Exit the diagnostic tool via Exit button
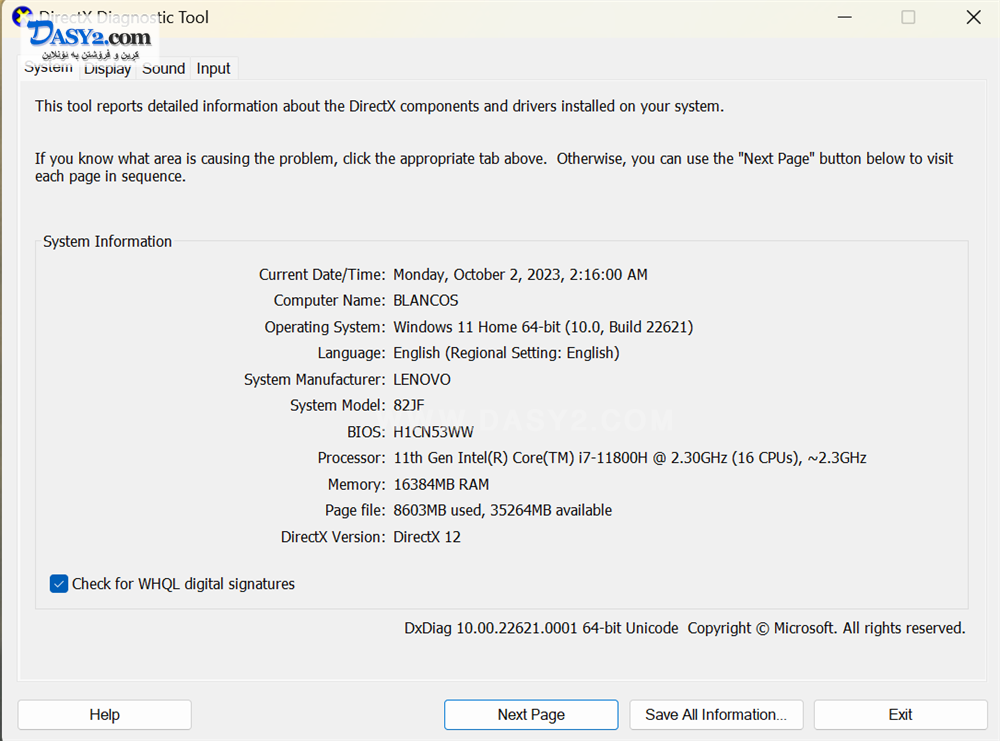1000x741 pixels. tap(900, 715)
